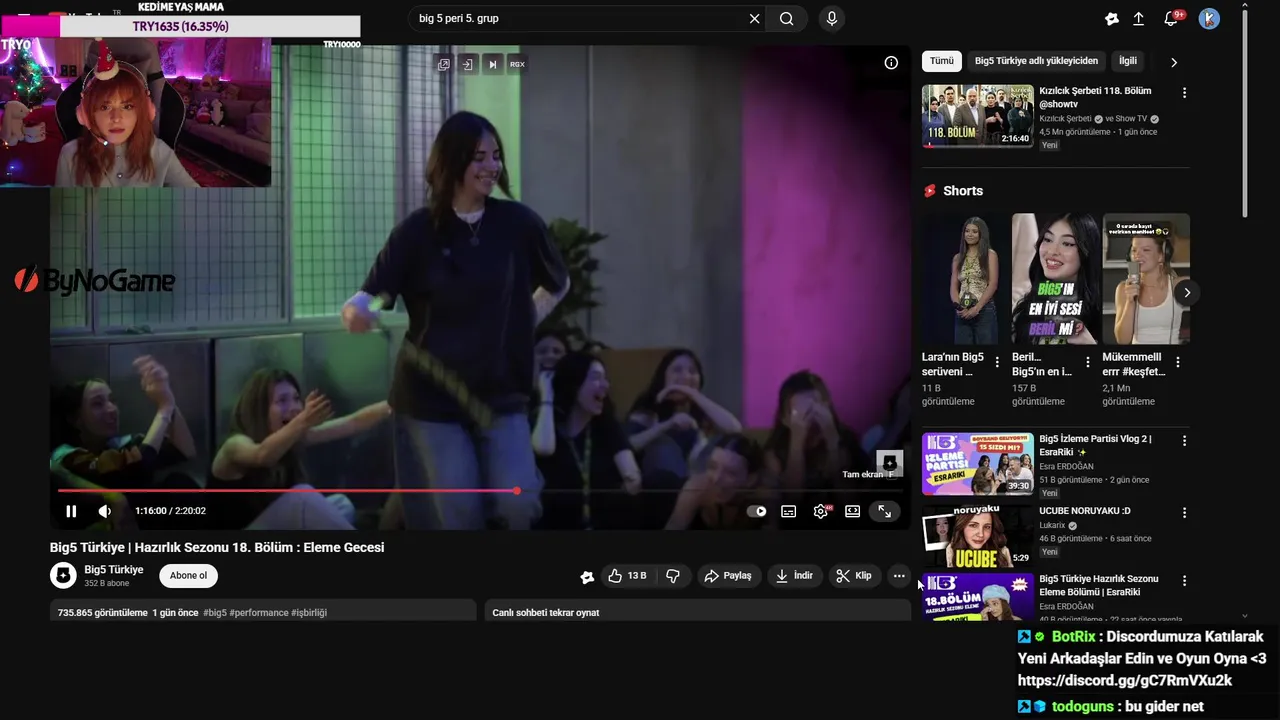Screen dimensions: 1280x720
Task: Open the discord.gg link in chat overlay
Action: (x=1125, y=681)
